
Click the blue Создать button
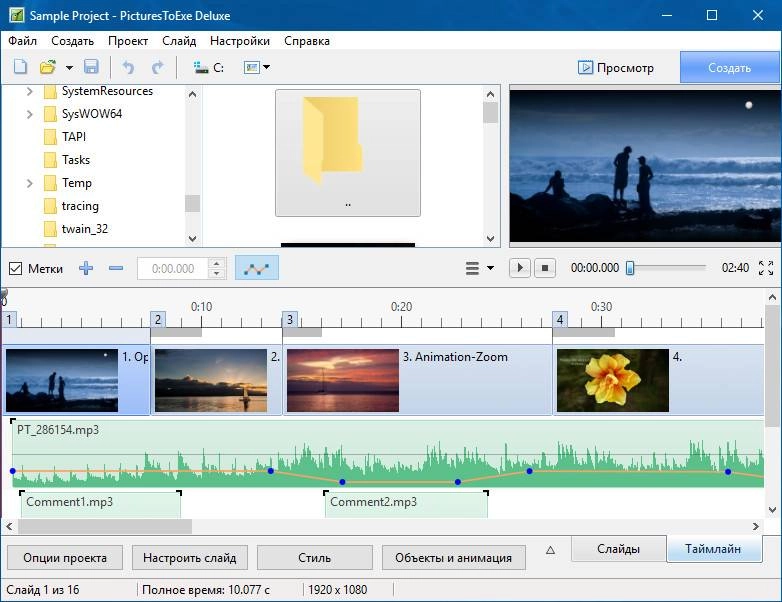point(729,68)
